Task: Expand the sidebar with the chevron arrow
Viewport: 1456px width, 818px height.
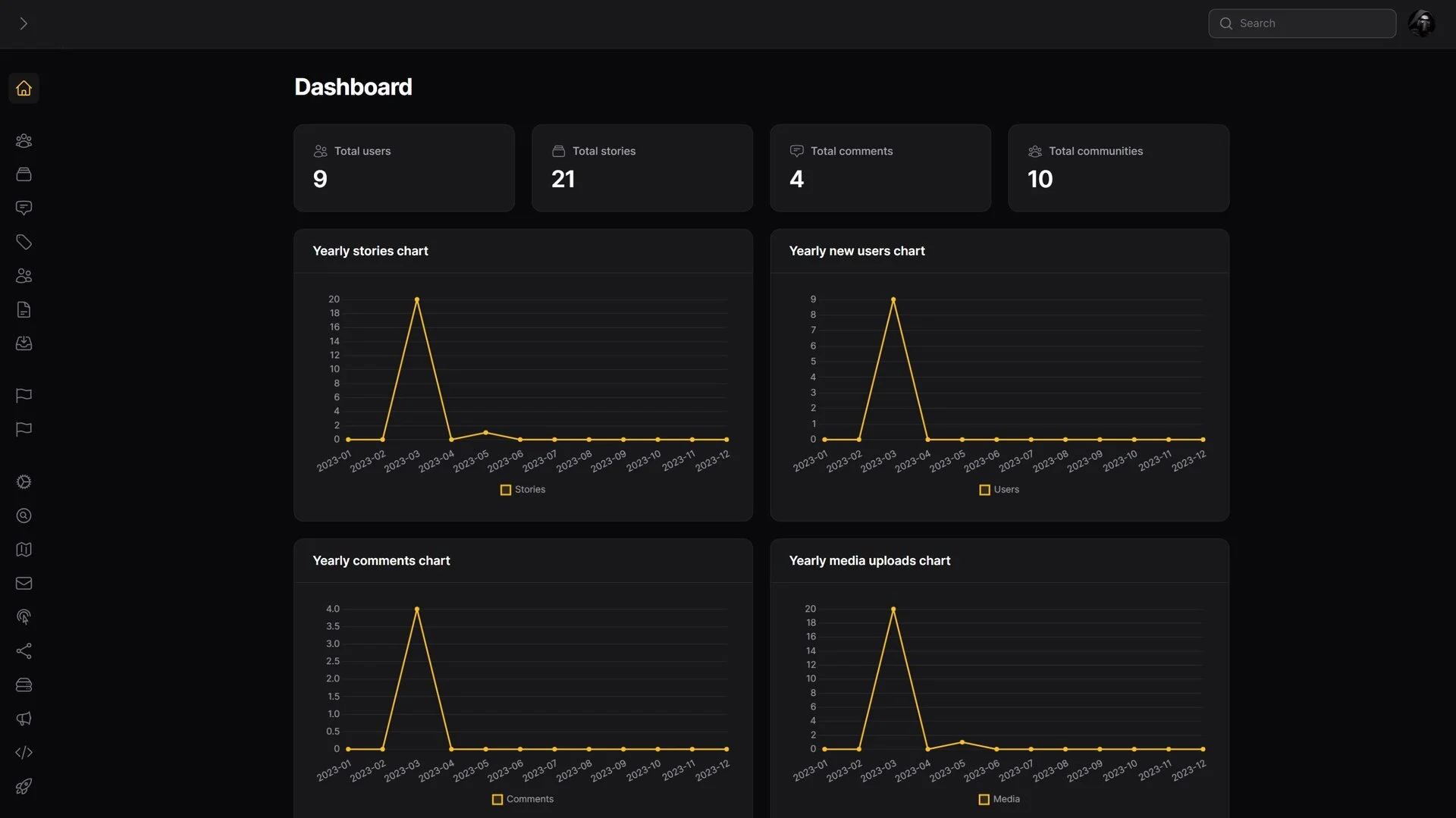Action: click(x=24, y=24)
